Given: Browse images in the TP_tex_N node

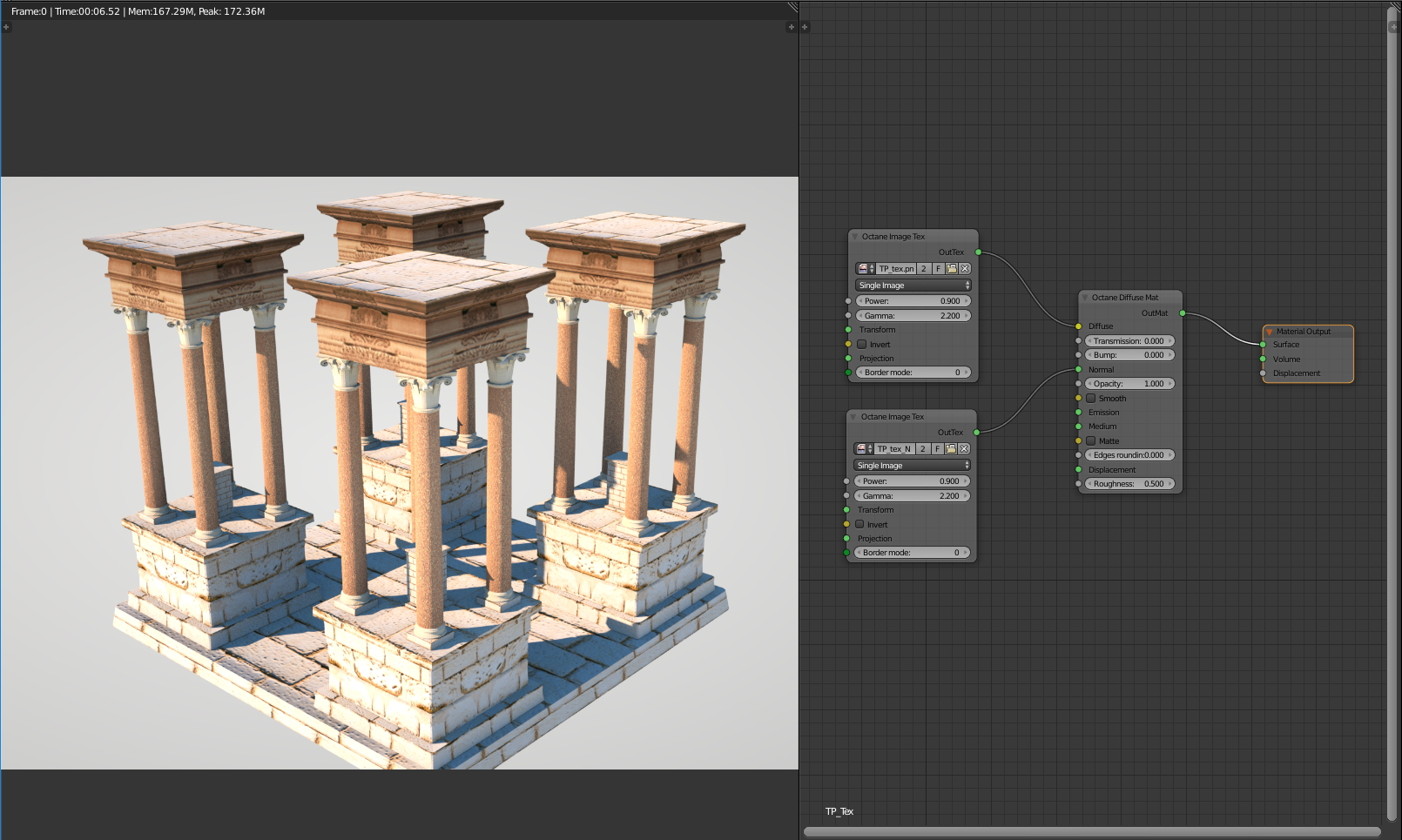Looking at the screenshot, I should (864, 449).
